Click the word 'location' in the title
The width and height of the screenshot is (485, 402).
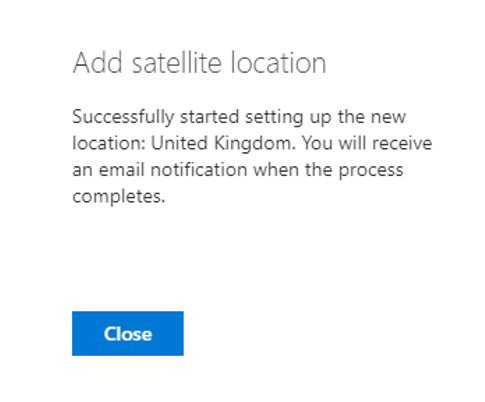tap(278, 63)
